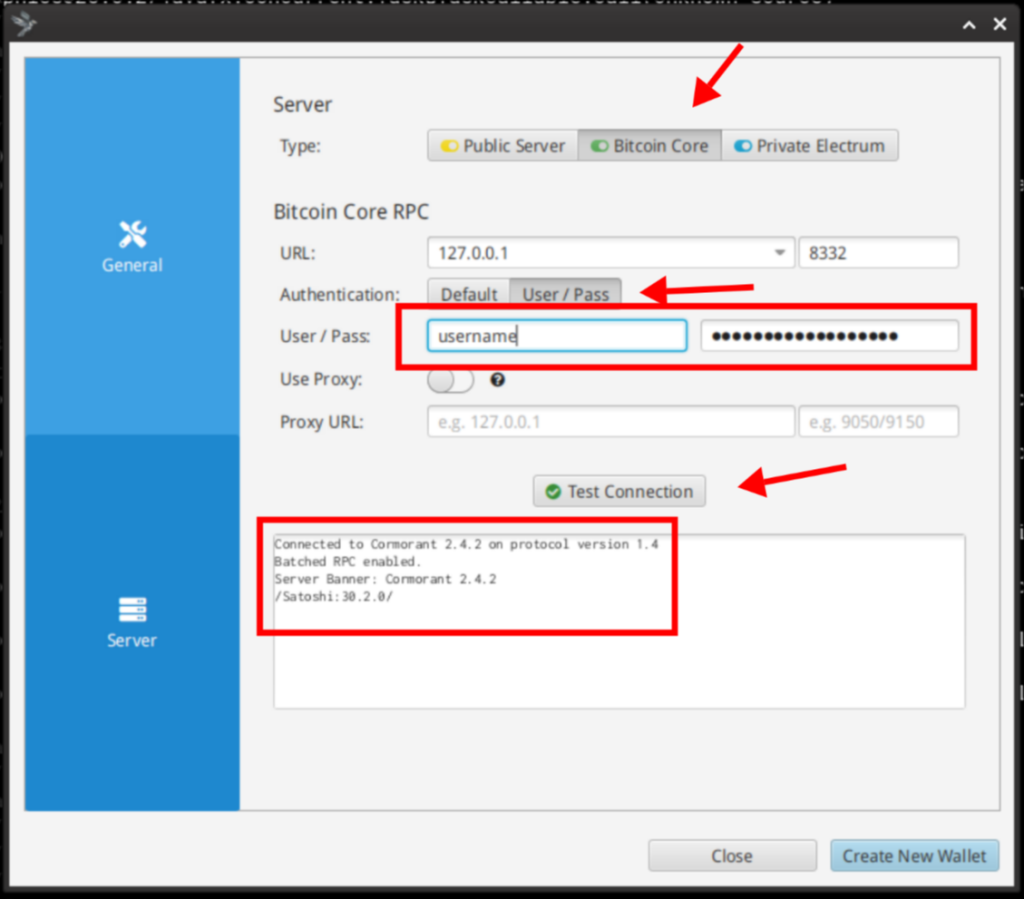This screenshot has height=899, width=1024.
Task: Click the question mark icon beside Use Proxy
Action: tap(497, 380)
